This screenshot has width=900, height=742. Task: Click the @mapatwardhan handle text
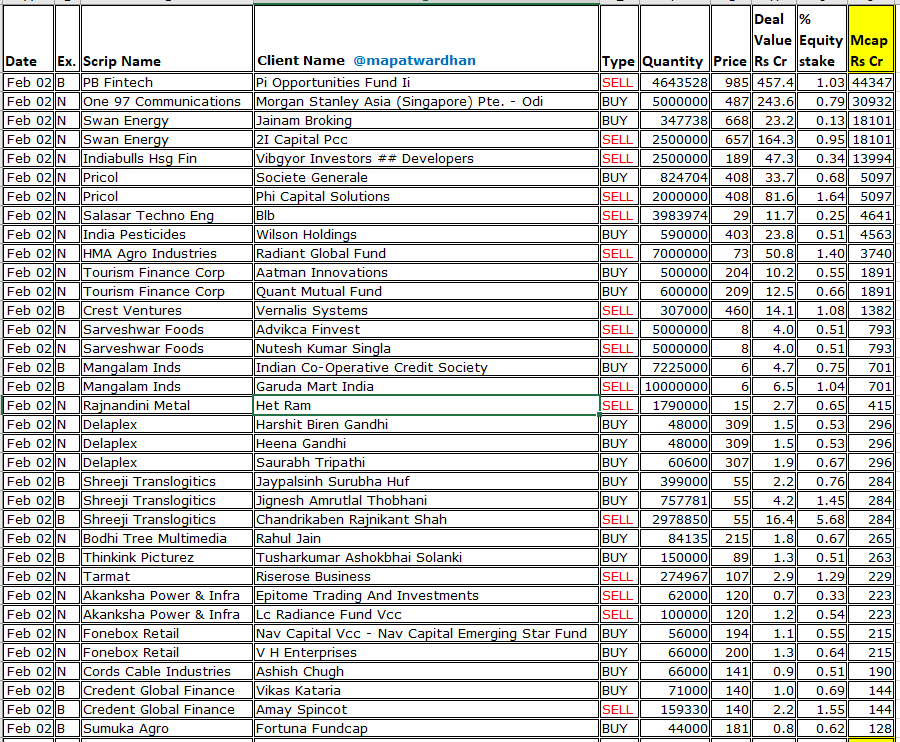(414, 61)
